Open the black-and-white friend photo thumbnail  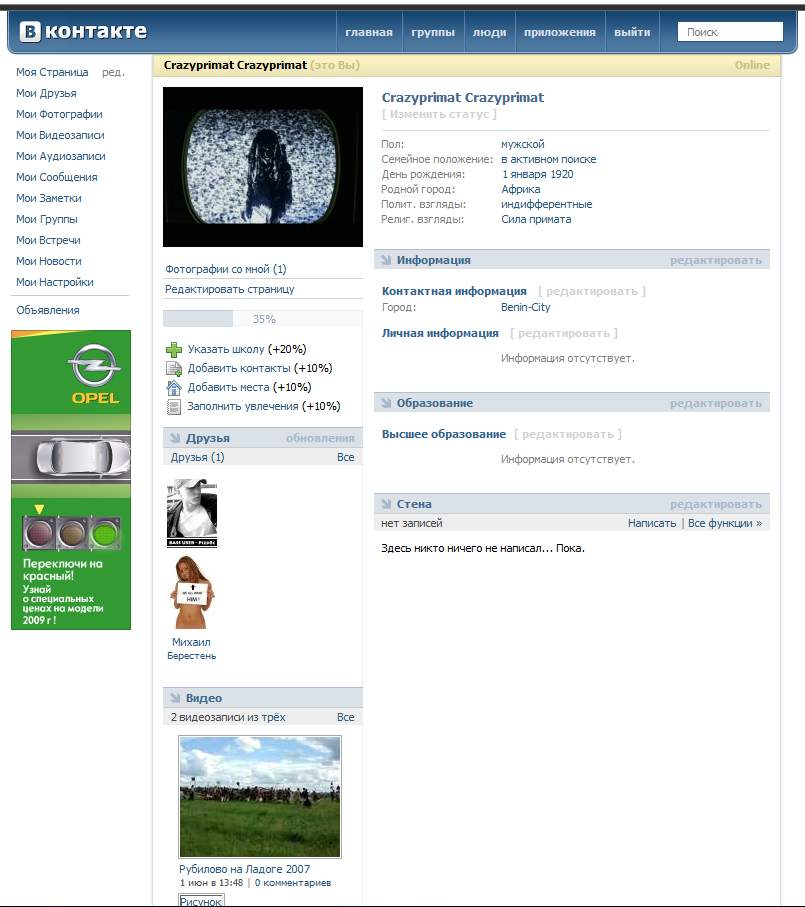[192, 513]
